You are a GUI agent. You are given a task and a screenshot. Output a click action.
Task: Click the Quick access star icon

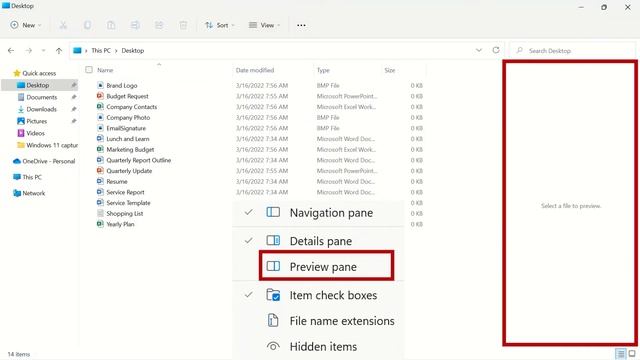click(17, 73)
